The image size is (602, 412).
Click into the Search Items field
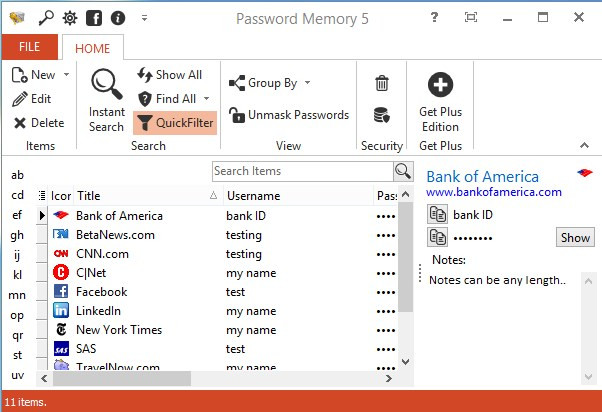point(303,171)
